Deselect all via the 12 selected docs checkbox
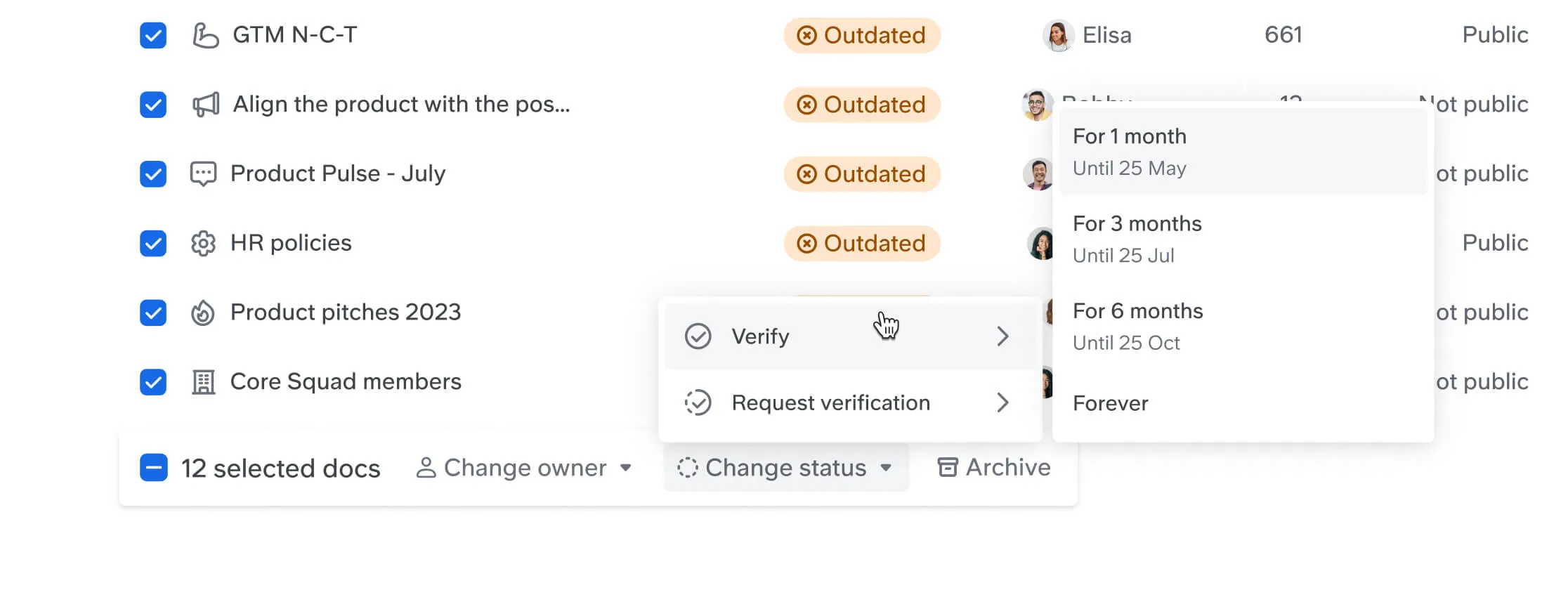1568x590 pixels. [x=153, y=468]
